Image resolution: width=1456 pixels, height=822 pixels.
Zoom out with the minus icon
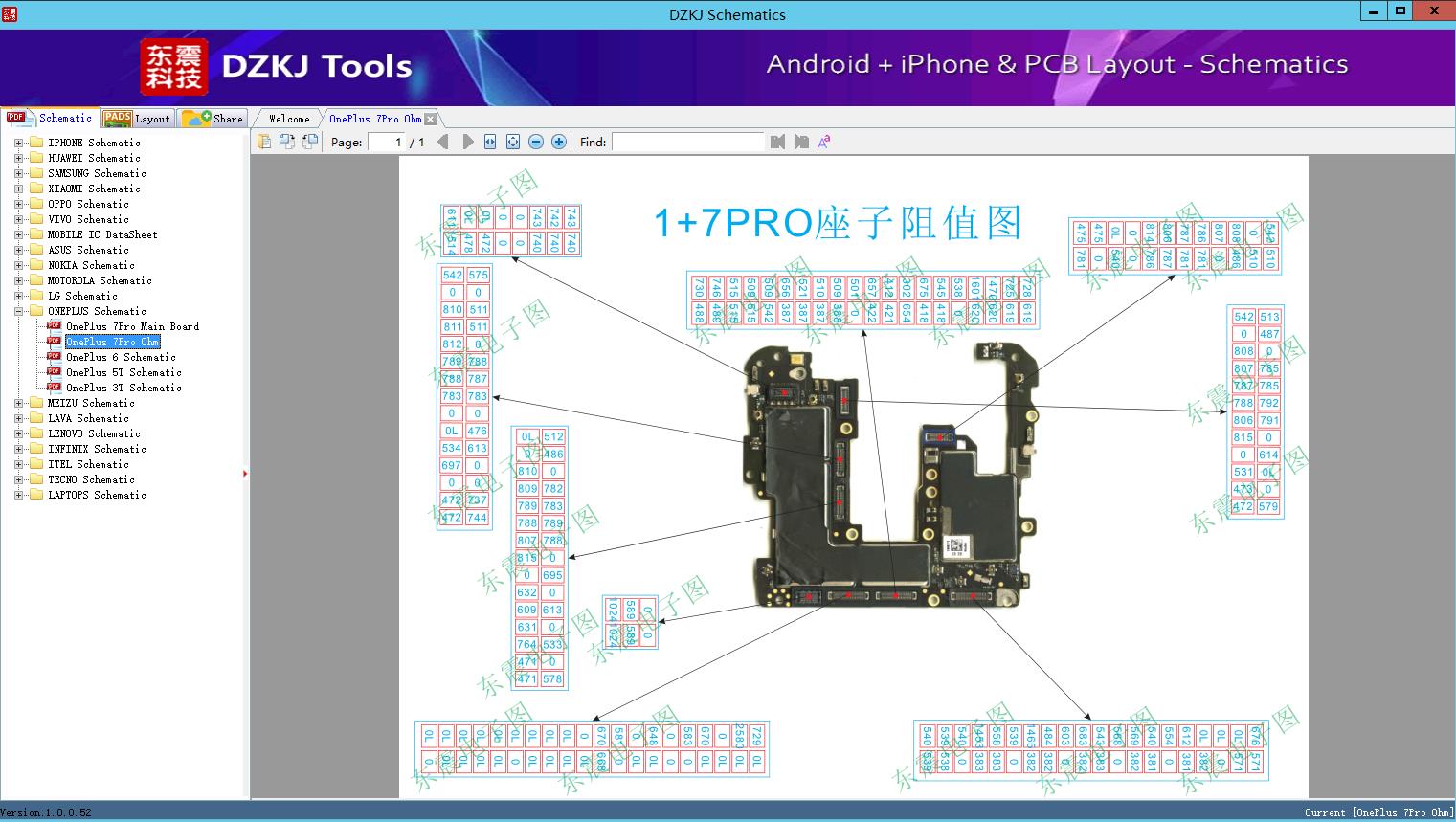[x=536, y=142]
